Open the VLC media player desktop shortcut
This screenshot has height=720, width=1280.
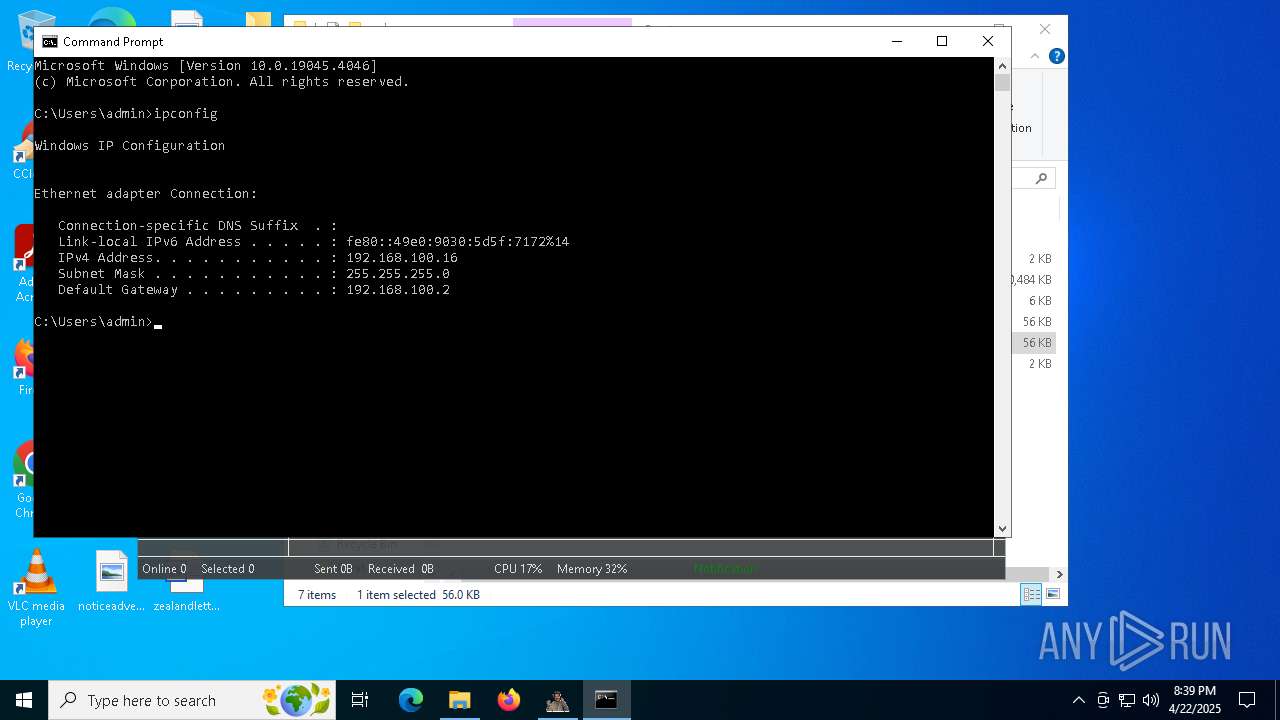[x=36, y=589]
